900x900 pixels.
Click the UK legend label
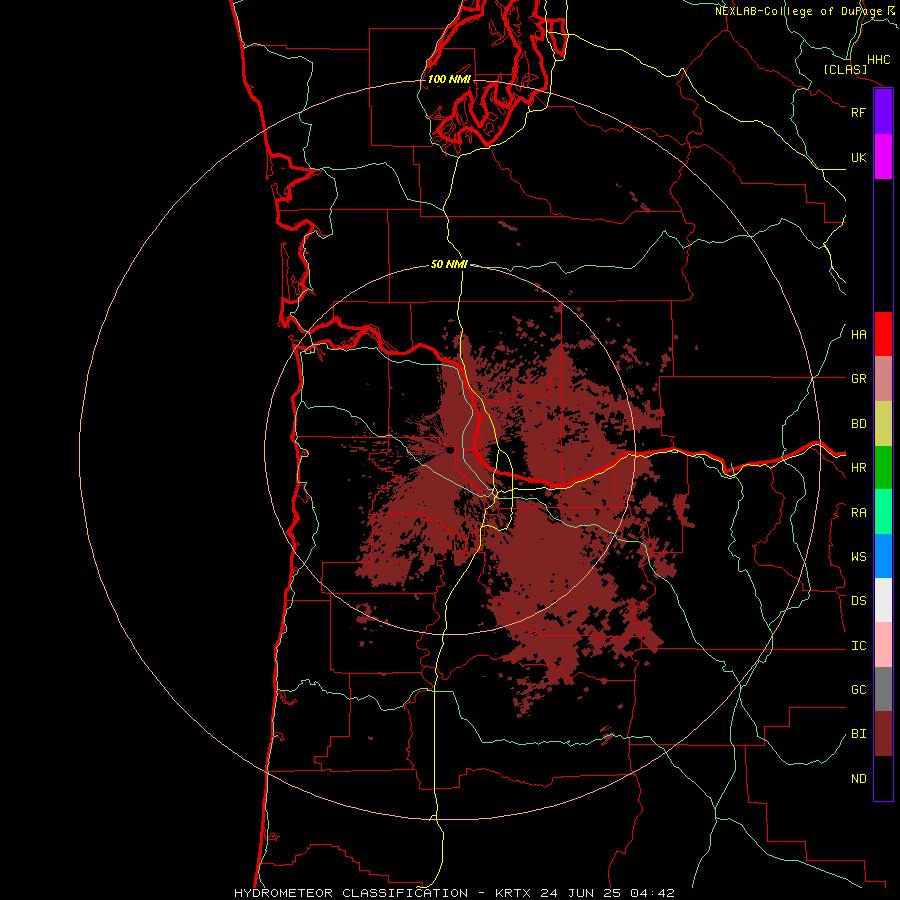(x=858, y=157)
